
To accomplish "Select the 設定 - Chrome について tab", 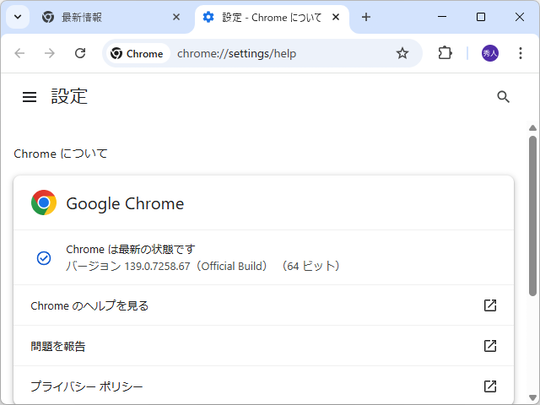I will [265, 17].
